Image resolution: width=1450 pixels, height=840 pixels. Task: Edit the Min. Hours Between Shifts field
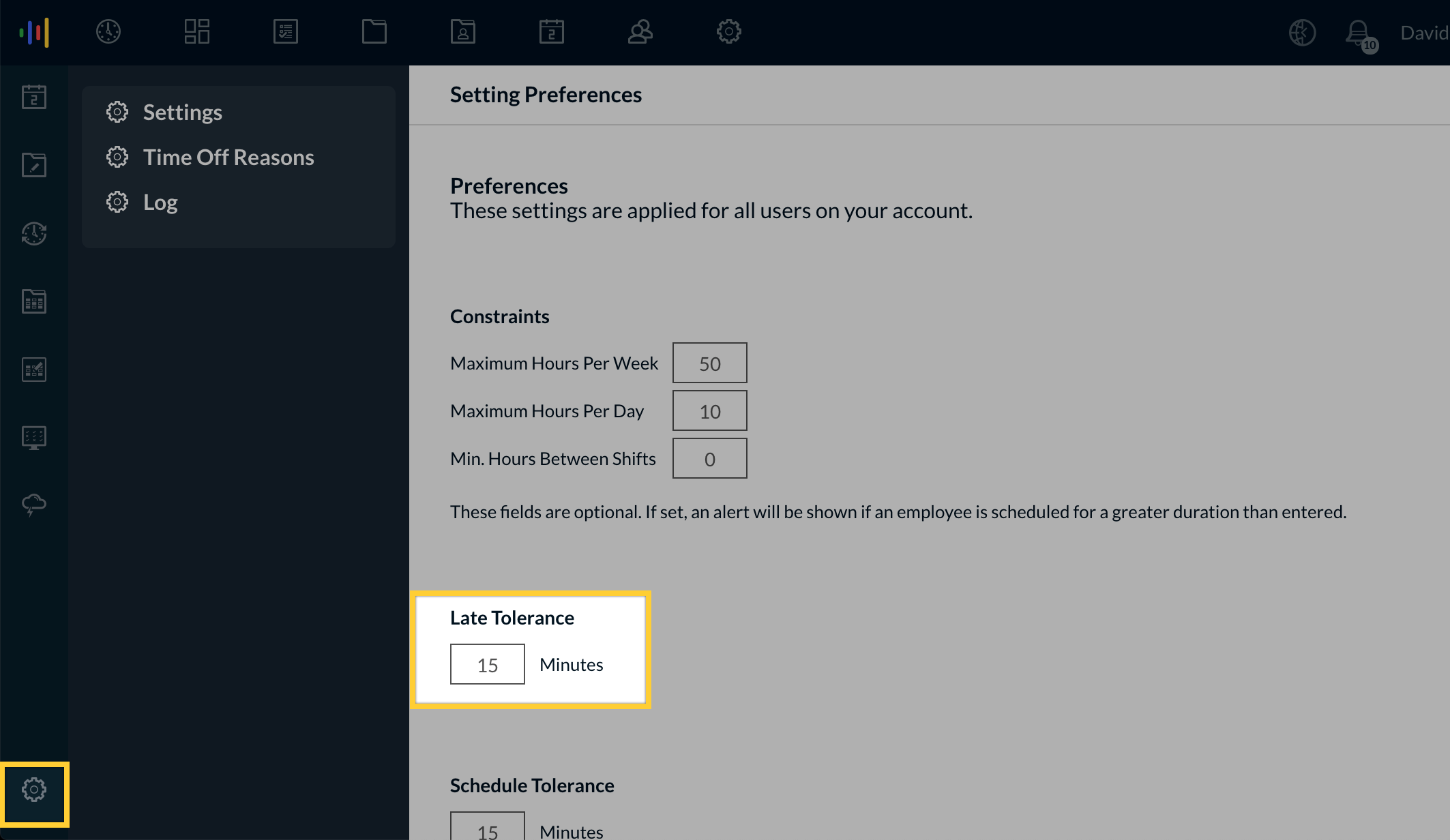709,458
